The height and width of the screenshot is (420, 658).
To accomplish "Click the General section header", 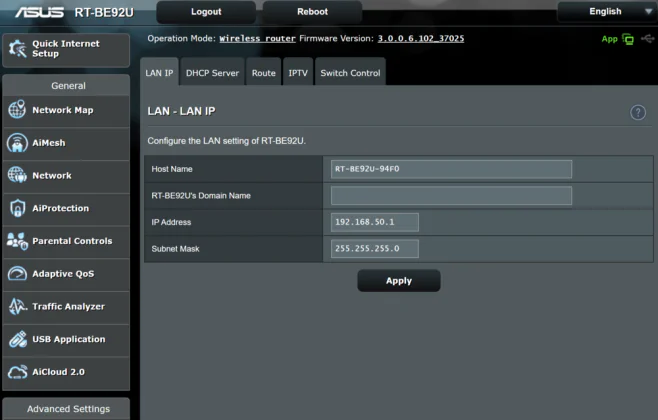I will click(68, 86).
